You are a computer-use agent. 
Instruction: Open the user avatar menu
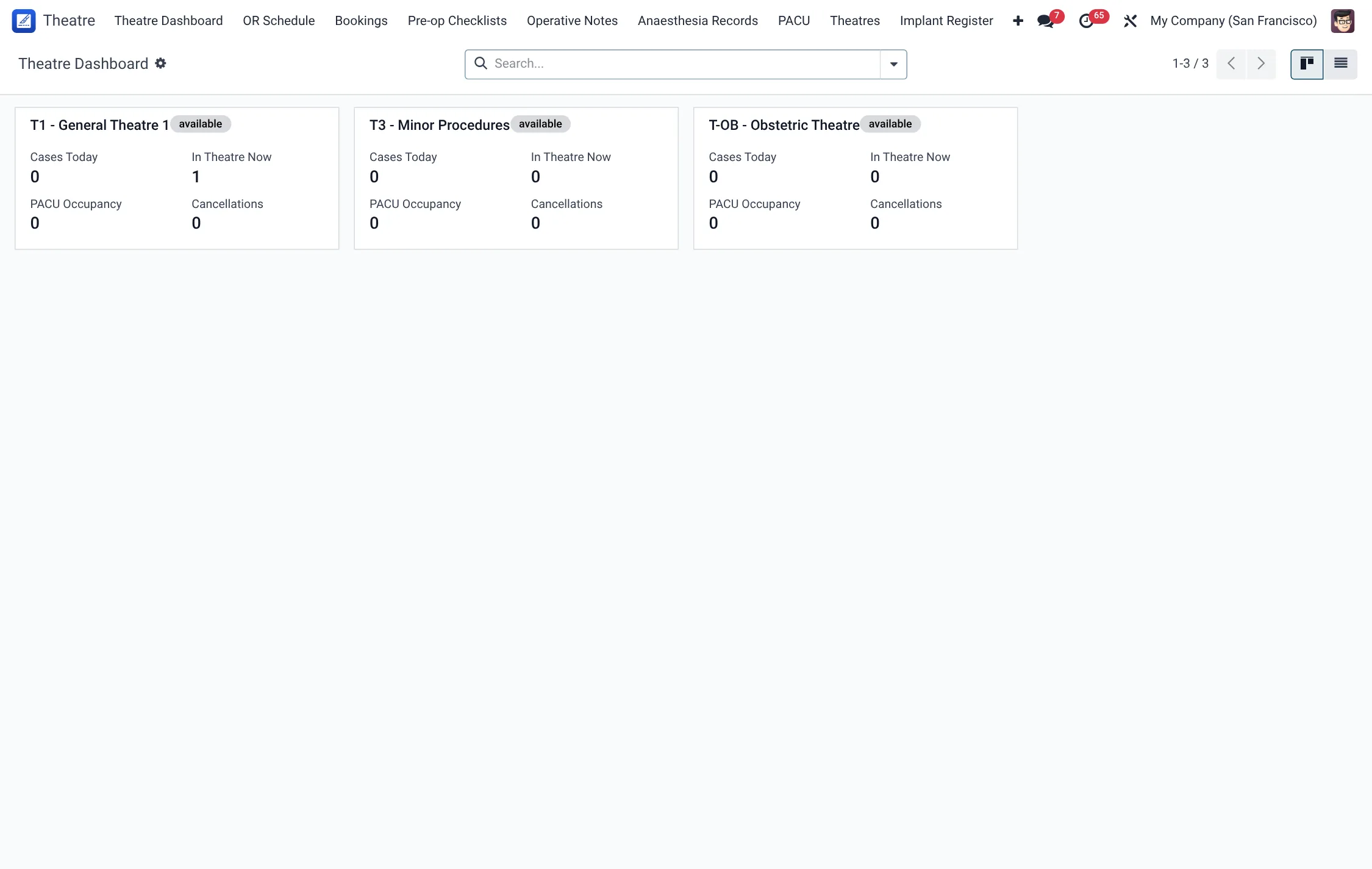pos(1343,21)
